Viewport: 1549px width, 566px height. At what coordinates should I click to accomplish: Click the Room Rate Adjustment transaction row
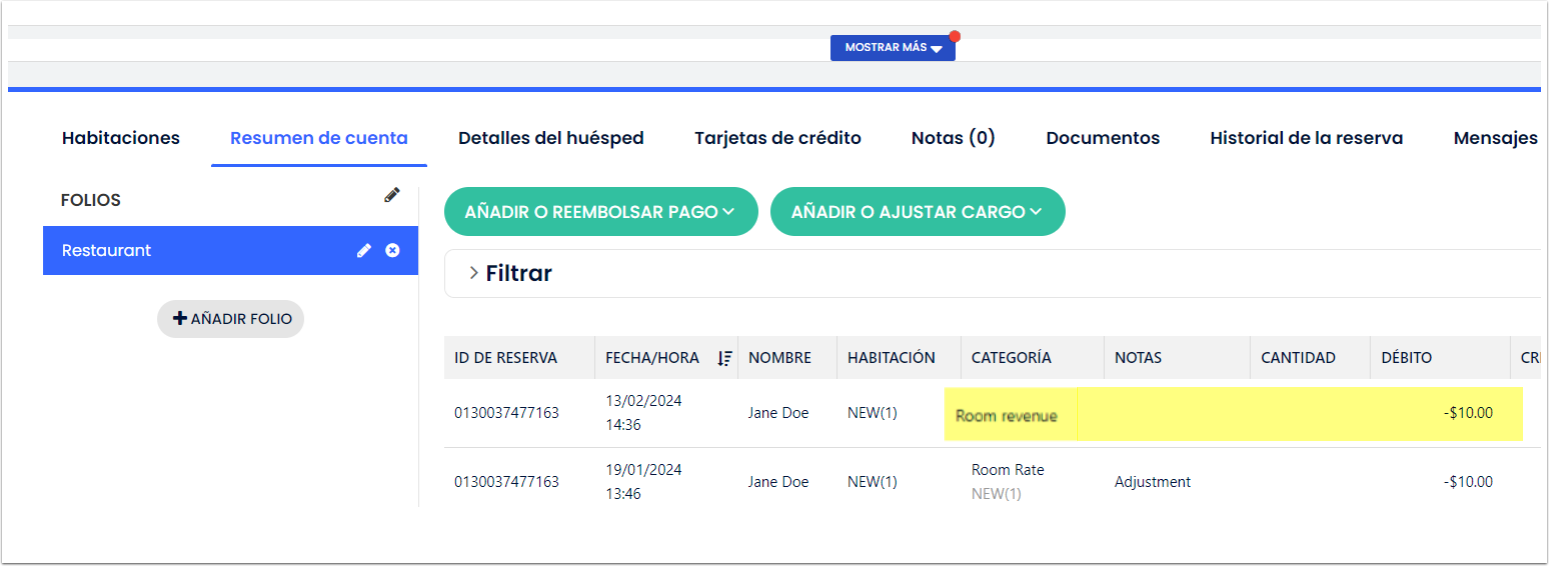coord(1007,481)
